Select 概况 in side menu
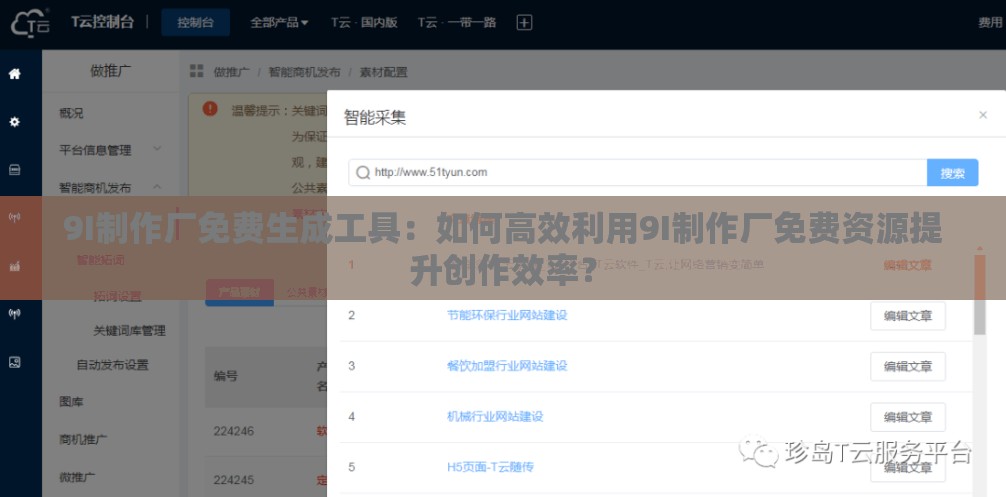 [71, 113]
